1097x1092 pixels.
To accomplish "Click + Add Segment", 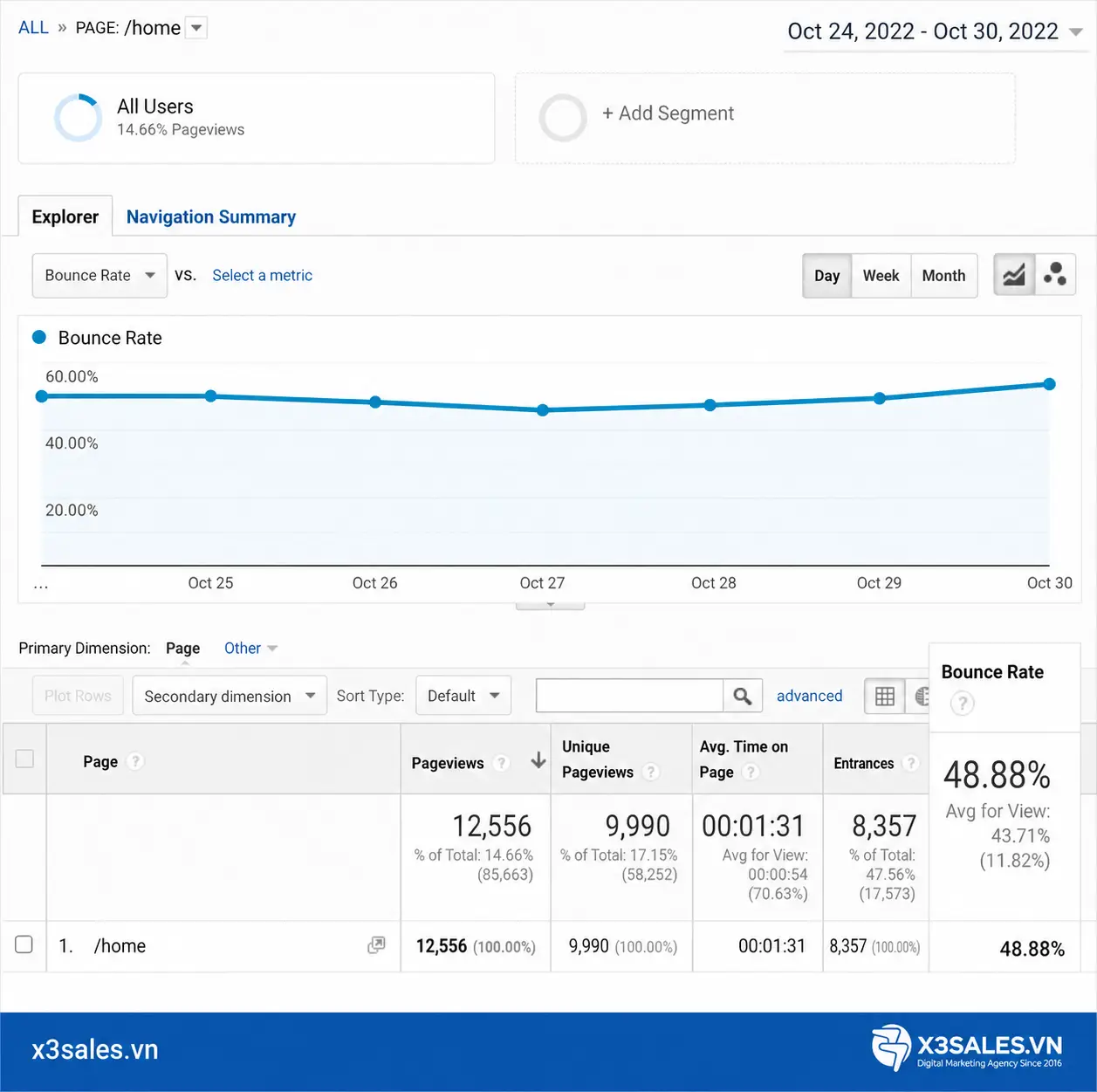I will point(668,113).
